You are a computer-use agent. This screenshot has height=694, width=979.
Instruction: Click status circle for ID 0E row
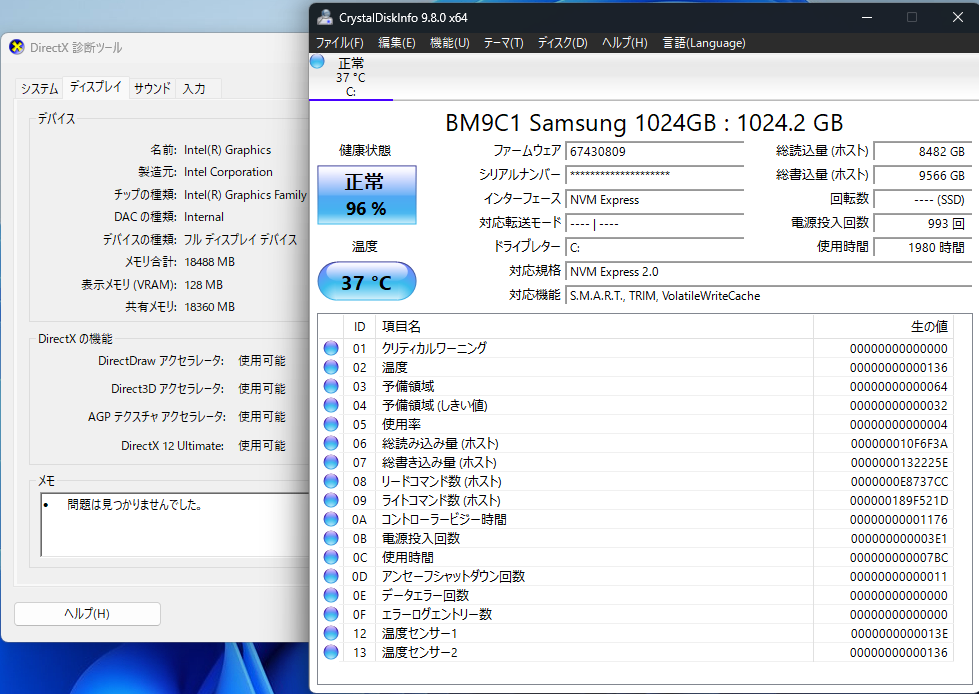331,595
